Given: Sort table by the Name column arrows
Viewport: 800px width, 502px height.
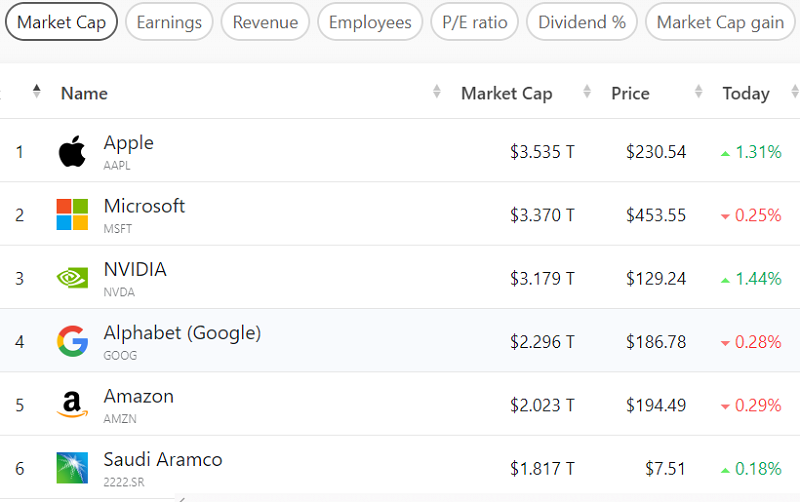Looking at the screenshot, I should (437, 93).
